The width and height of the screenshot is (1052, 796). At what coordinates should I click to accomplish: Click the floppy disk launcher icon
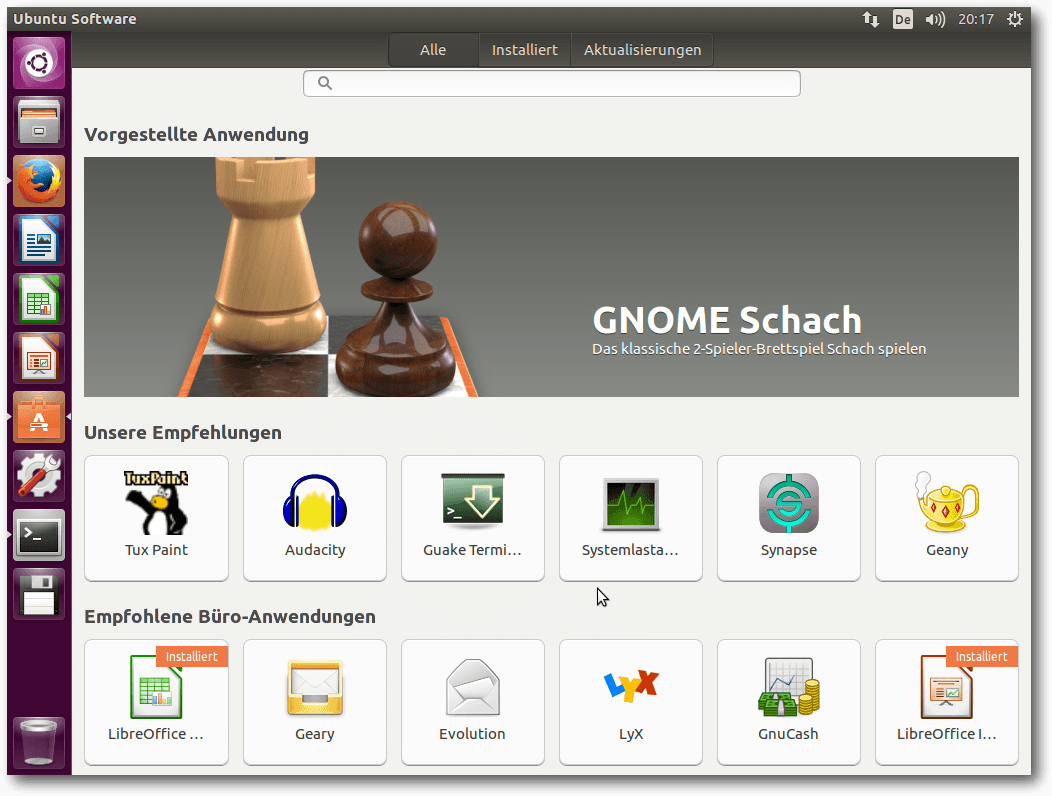point(39,595)
